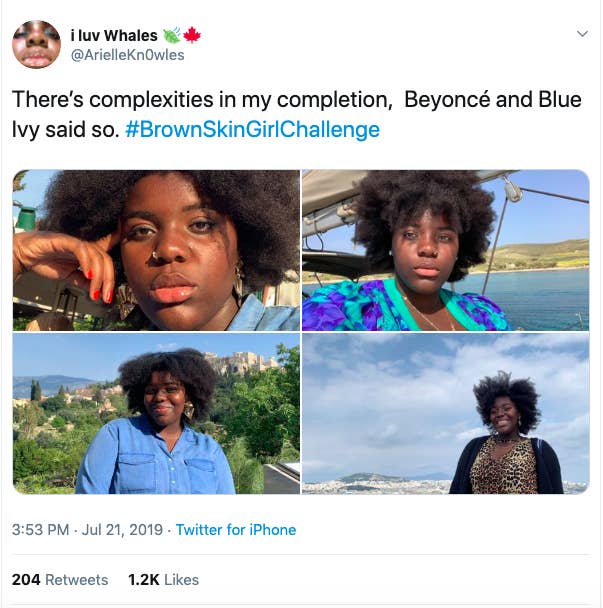The height and width of the screenshot is (608, 603).
Task: Open the tweet author's profile avatar
Action: (x=37, y=44)
